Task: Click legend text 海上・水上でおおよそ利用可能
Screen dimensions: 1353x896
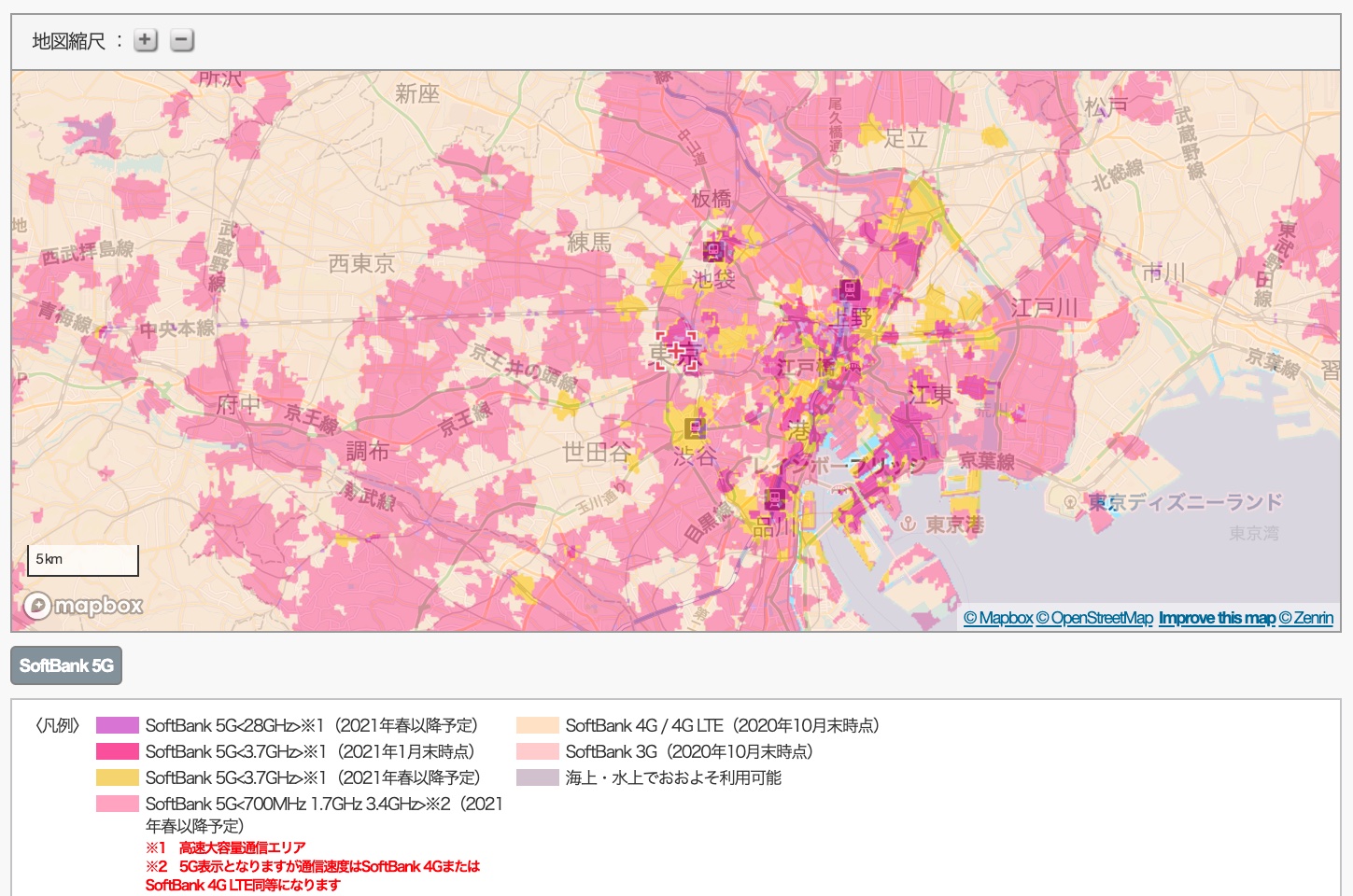Action: [673, 777]
